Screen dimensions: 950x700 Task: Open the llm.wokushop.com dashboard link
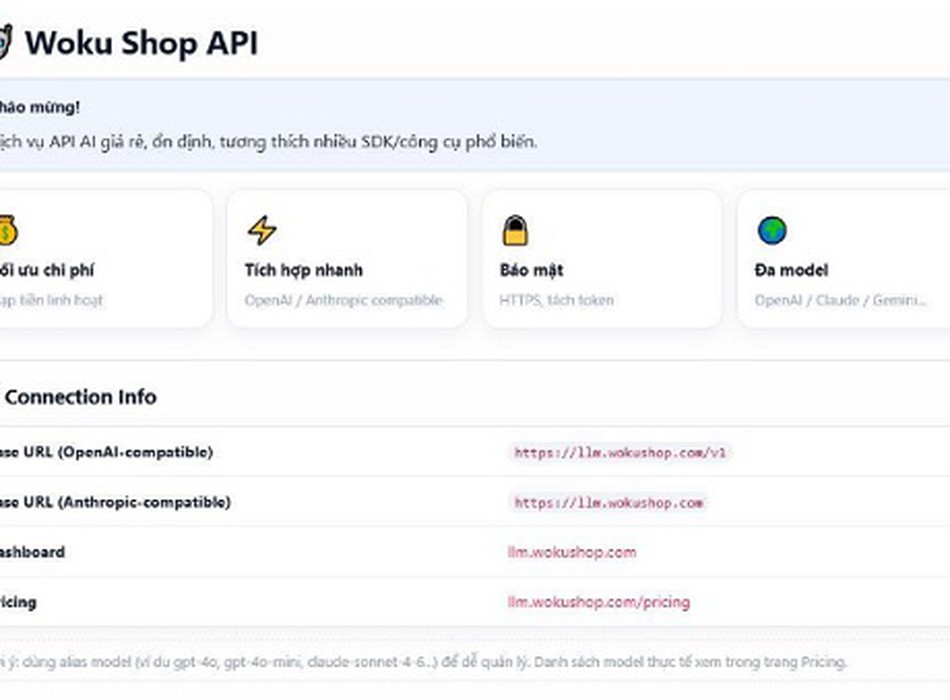(x=572, y=552)
